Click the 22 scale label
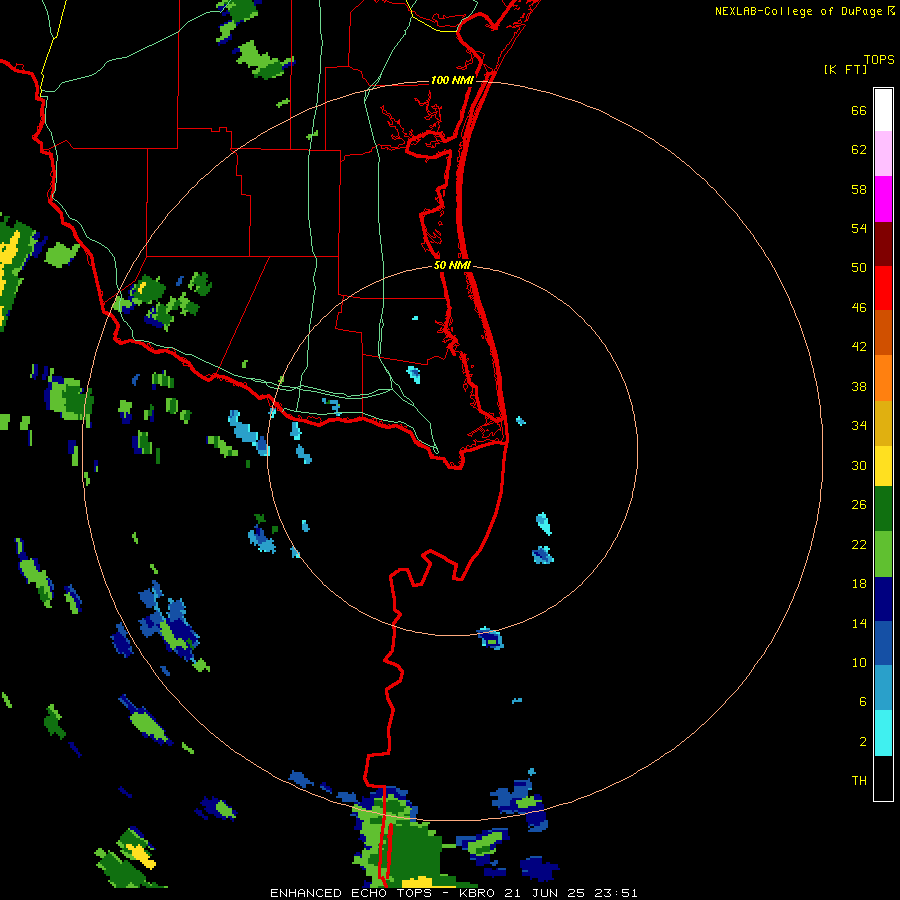Screen dimensions: 900x900 (x=859, y=545)
